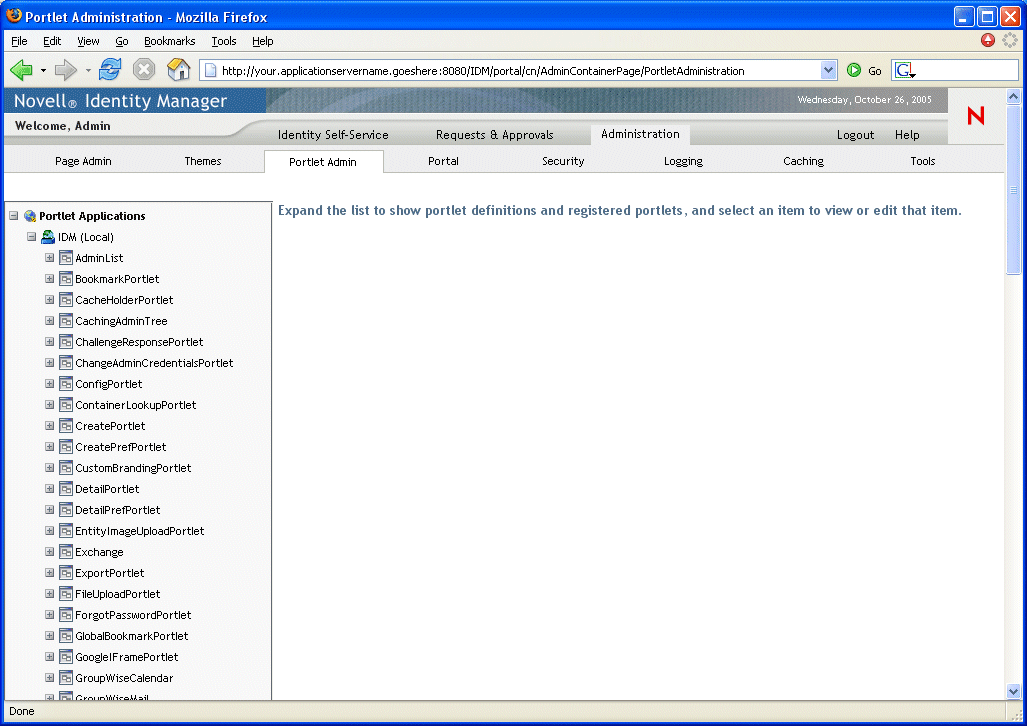
Task: Click the GoogleIFramePortlet icon
Action: (x=65, y=657)
